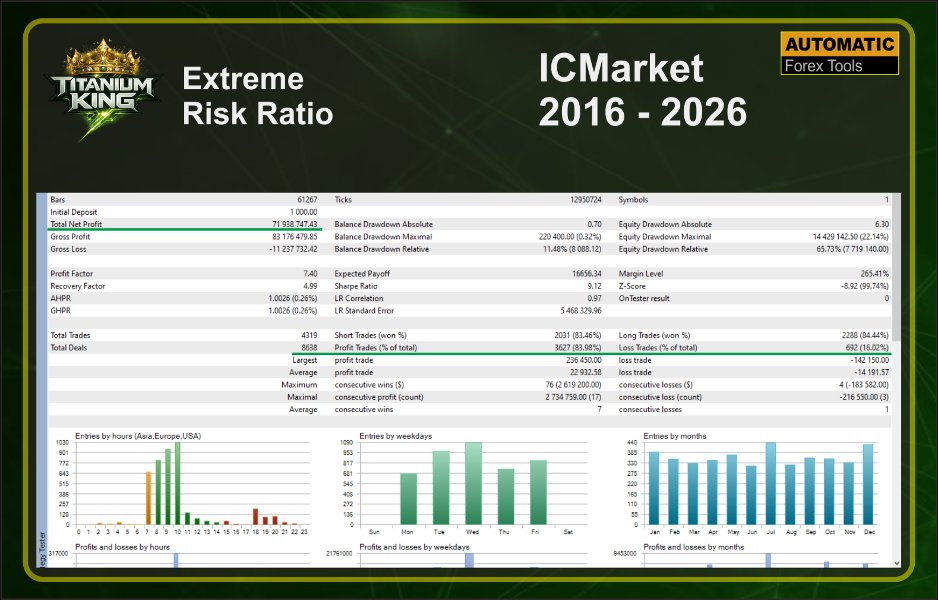This screenshot has width=938, height=600.
Task: Click the red hour 18 bar
Action: [255, 517]
